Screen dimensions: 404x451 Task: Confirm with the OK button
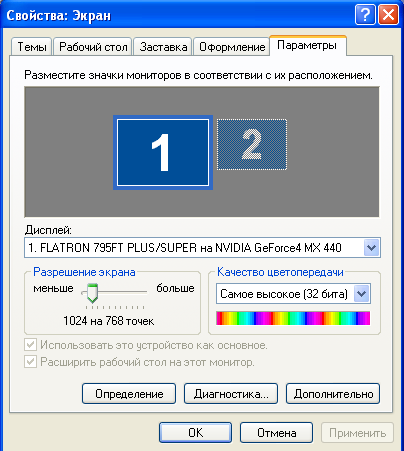point(195,433)
